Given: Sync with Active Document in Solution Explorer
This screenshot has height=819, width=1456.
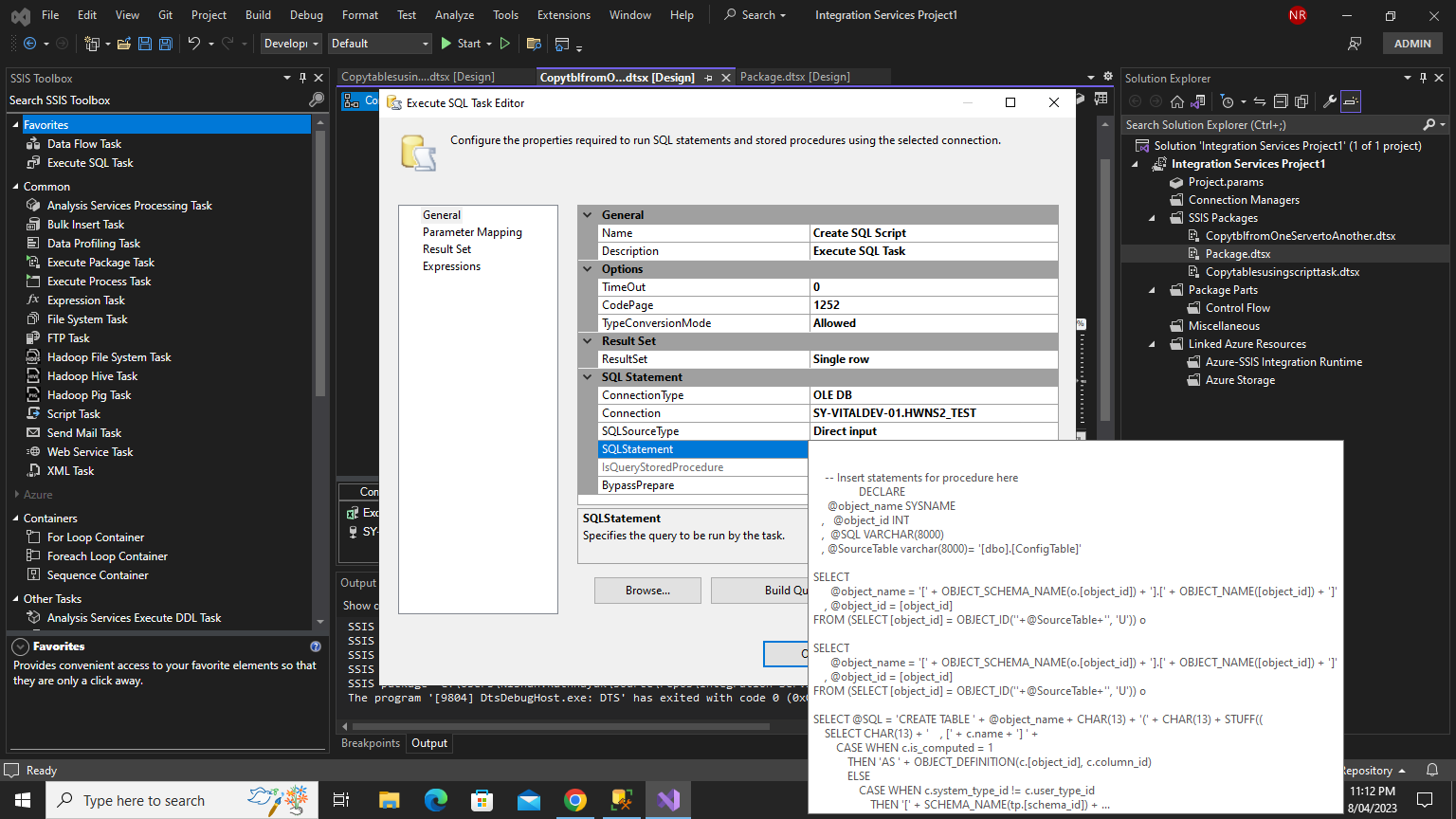Looking at the screenshot, I should click(x=1260, y=101).
